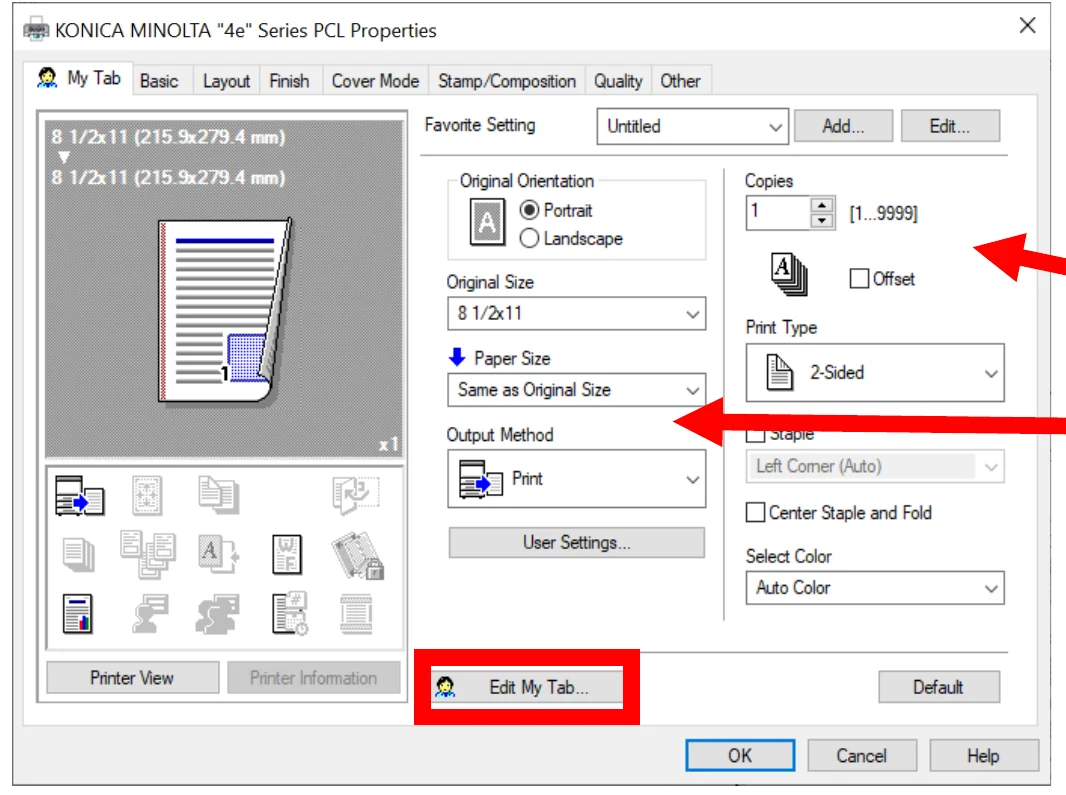Expand the Select Color Auto Color dropdown
Image resolution: width=1066 pixels, height=795 pixels.
pos(875,588)
